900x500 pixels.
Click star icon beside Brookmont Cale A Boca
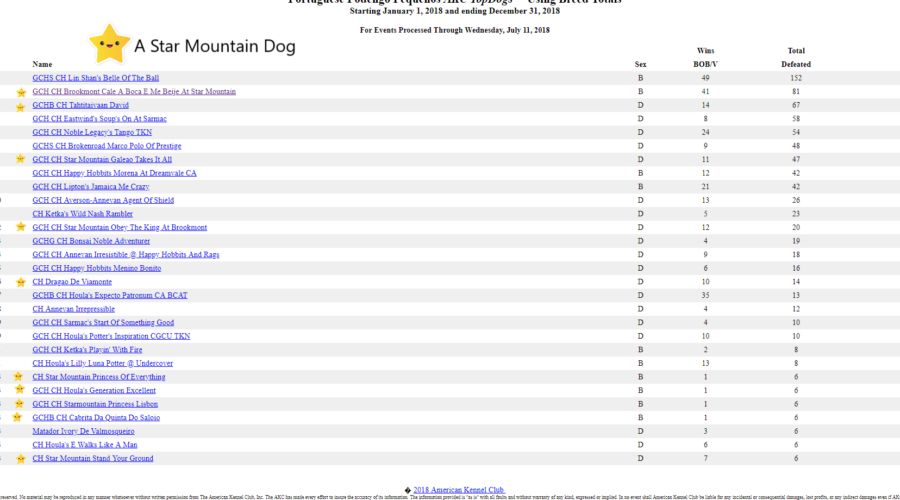point(21,92)
